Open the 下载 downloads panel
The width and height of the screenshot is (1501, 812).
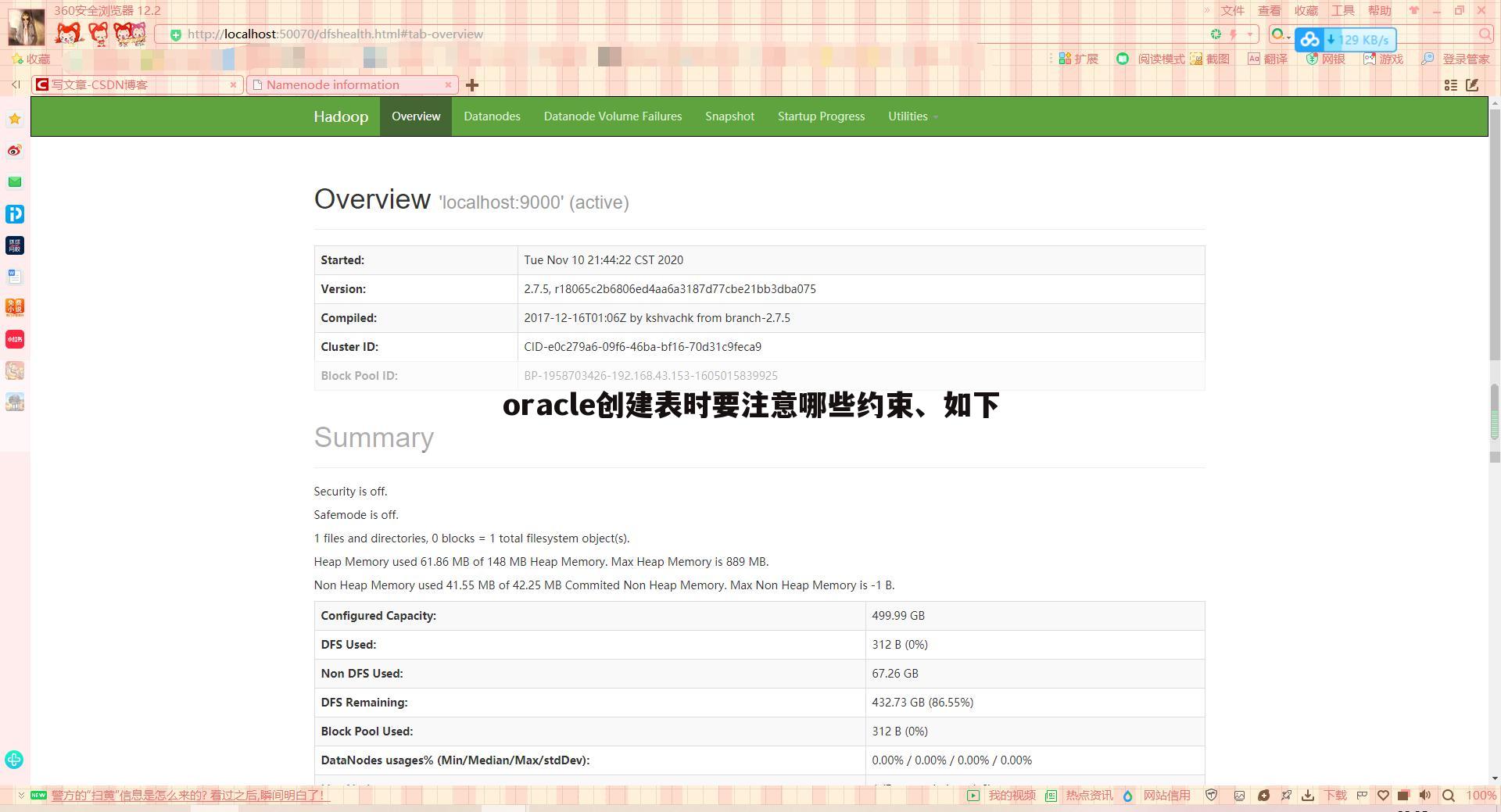click(1337, 795)
